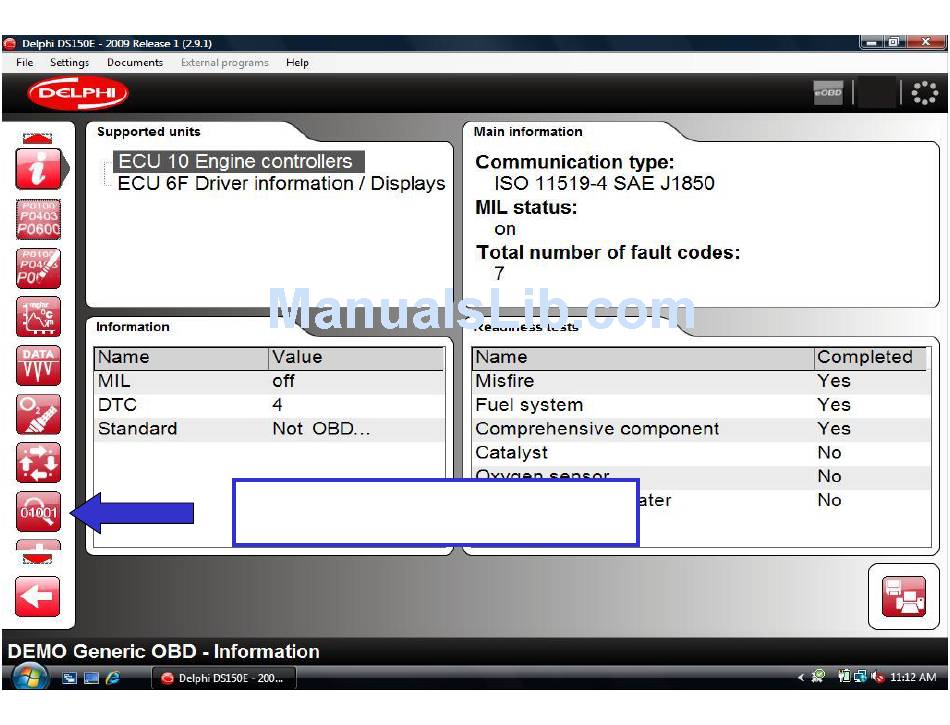
Task: Select the erase fault codes icon
Action: [38, 268]
